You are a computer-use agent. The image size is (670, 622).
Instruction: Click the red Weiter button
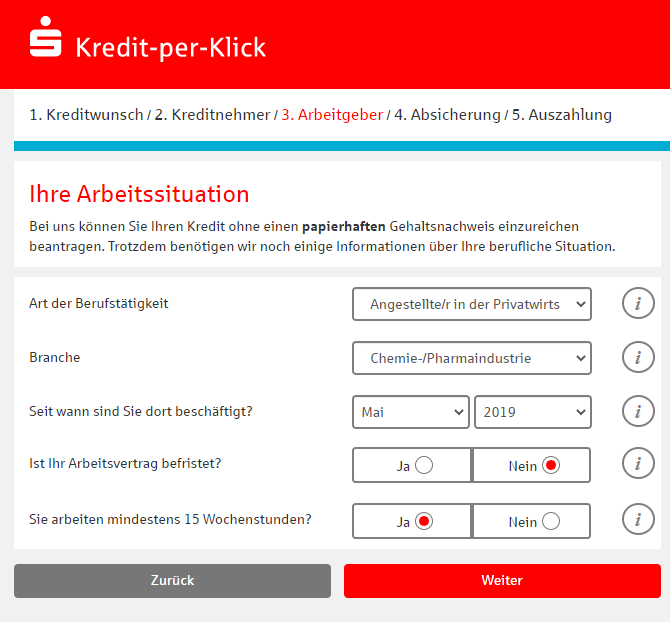click(502, 581)
